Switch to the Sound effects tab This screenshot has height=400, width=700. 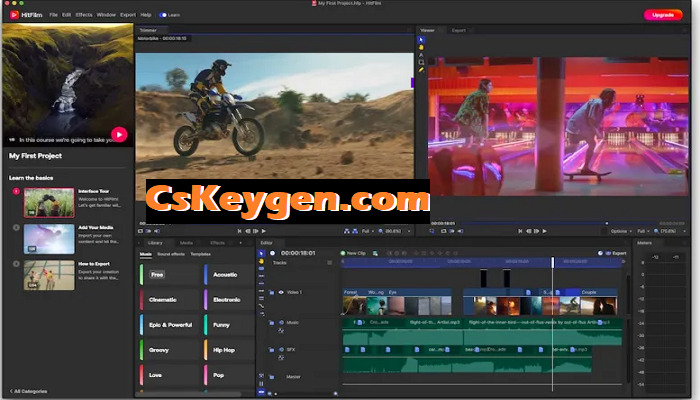pyautogui.click(x=171, y=254)
